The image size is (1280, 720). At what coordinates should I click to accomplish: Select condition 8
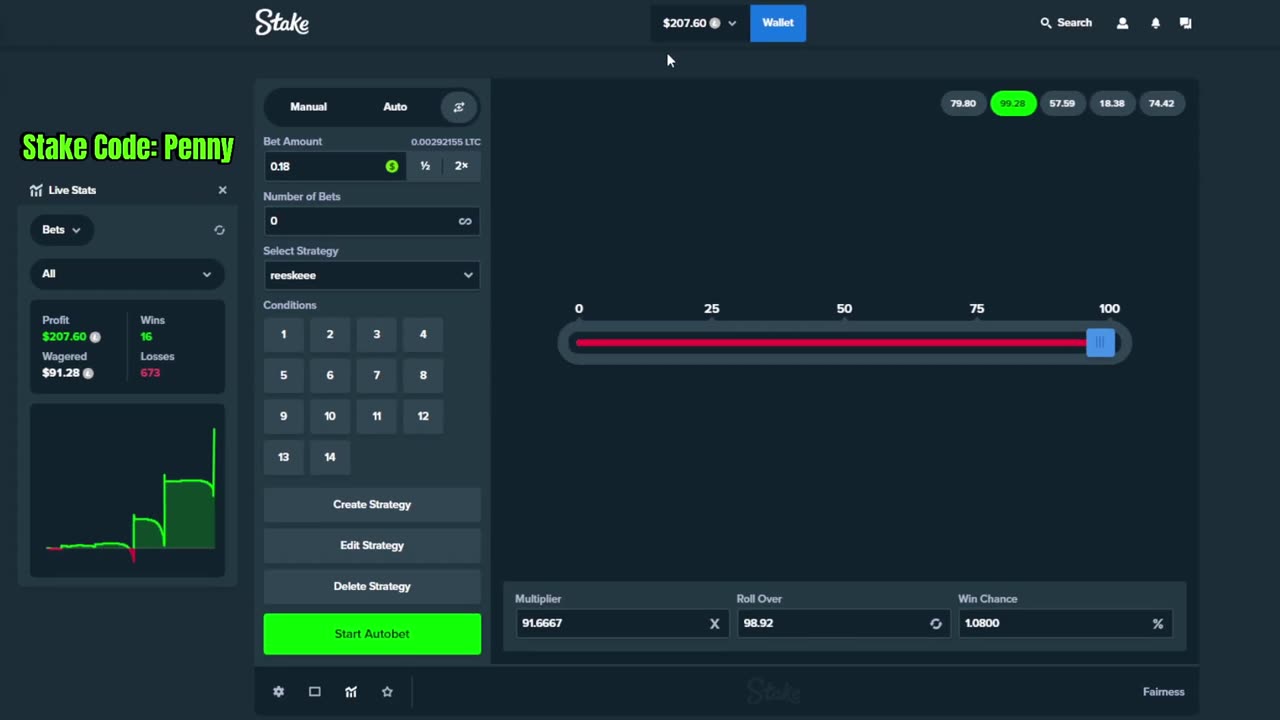coord(423,376)
